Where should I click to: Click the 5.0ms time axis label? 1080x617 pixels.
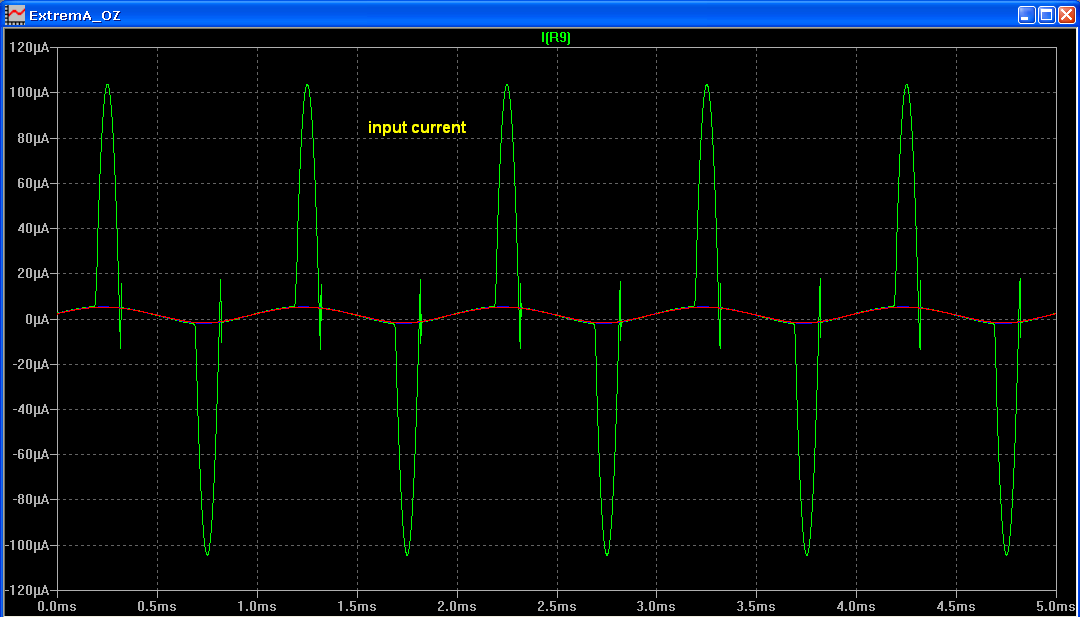tap(1056, 607)
